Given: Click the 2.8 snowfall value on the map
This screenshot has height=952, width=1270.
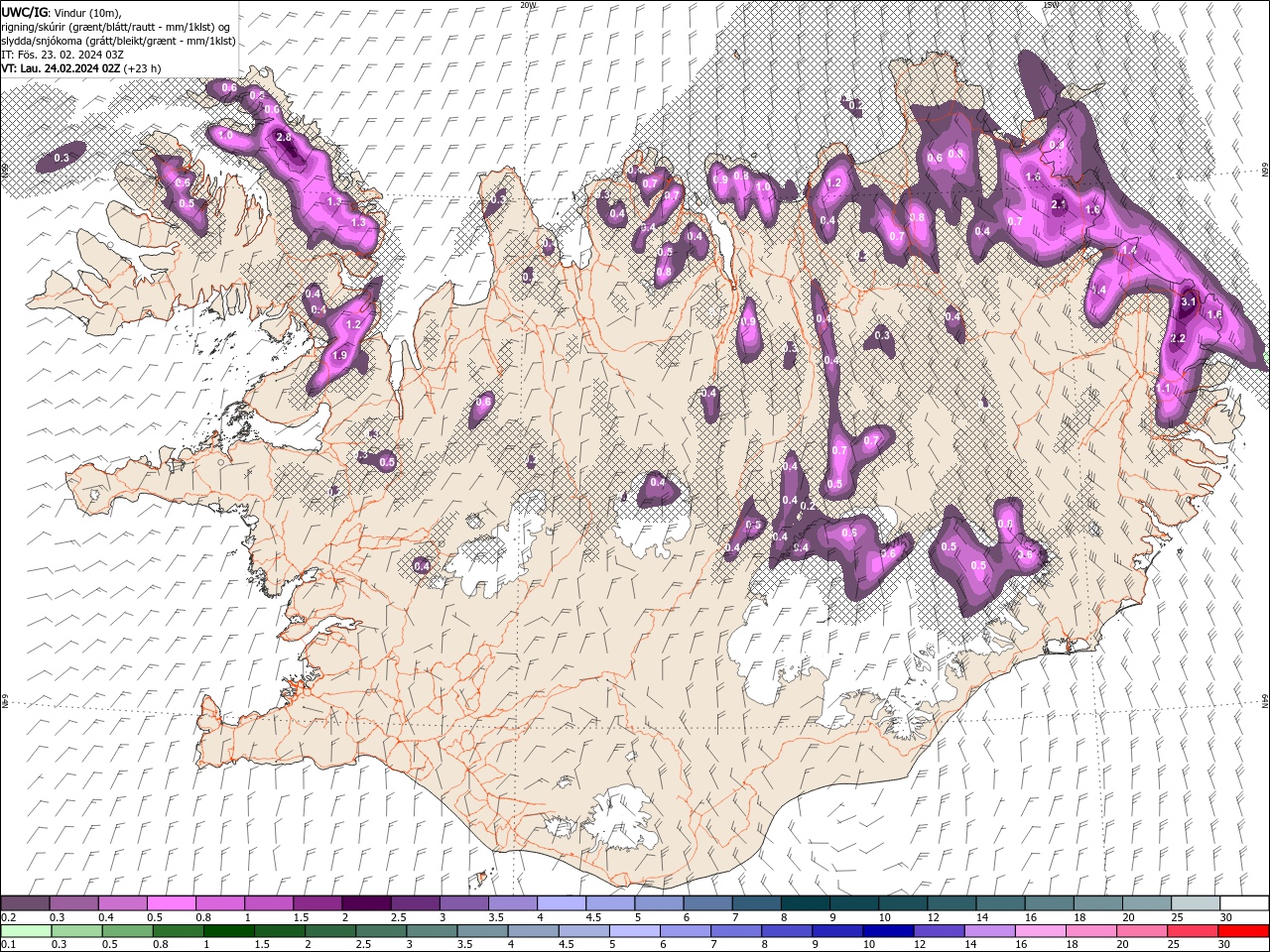Looking at the screenshot, I should coord(284,137).
